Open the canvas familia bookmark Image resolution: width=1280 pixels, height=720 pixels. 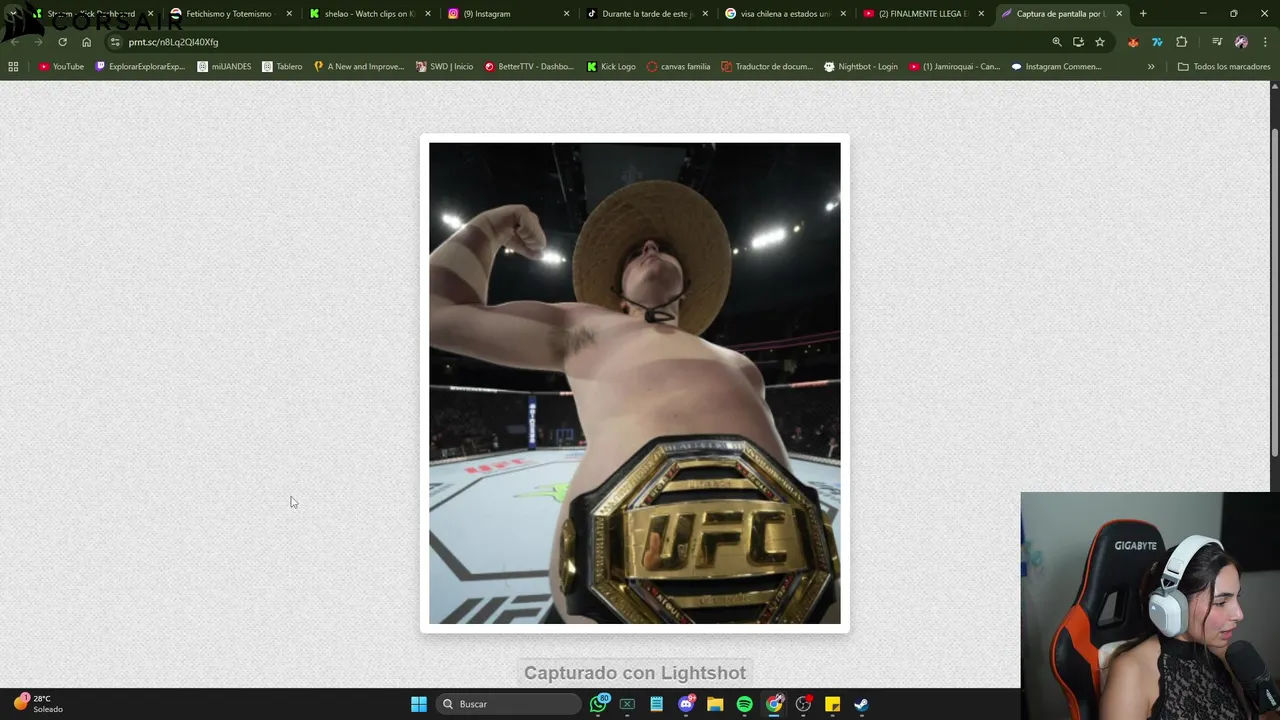coord(678,67)
